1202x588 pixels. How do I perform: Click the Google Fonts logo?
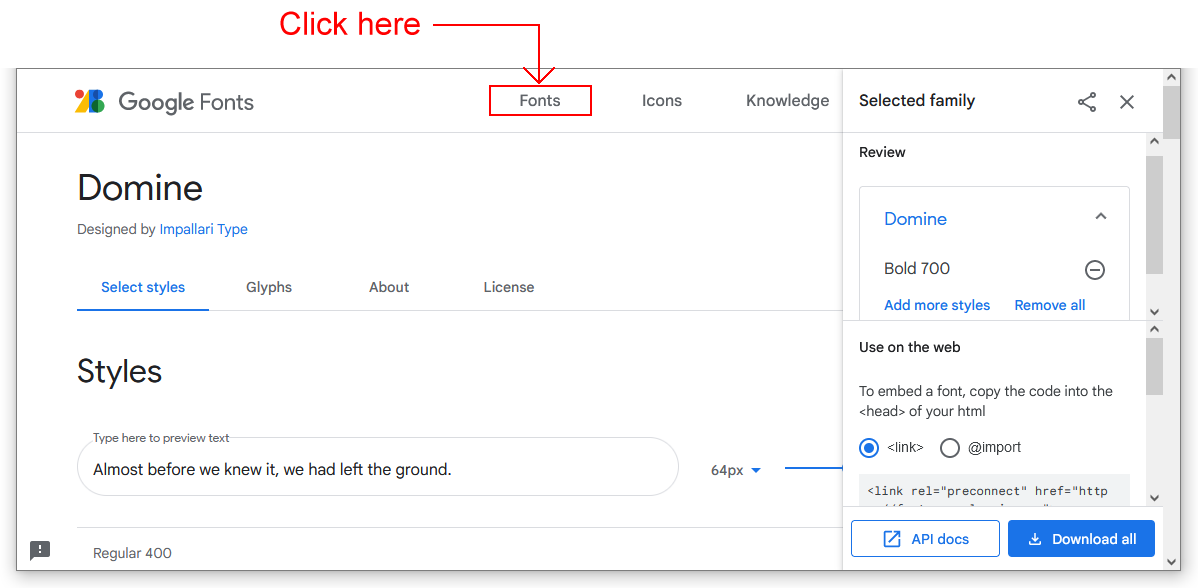click(x=164, y=101)
